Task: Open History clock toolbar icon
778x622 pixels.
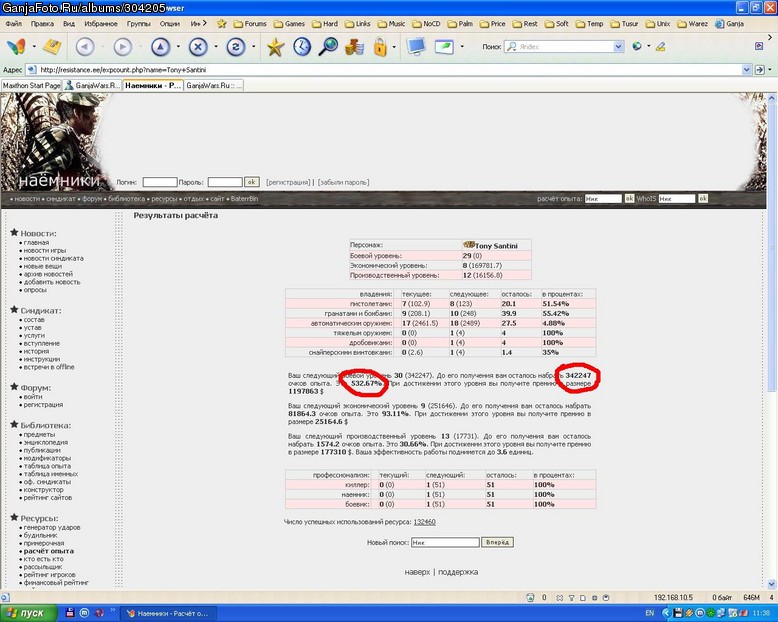Action: pyautogui.click(x=302, y=47)
